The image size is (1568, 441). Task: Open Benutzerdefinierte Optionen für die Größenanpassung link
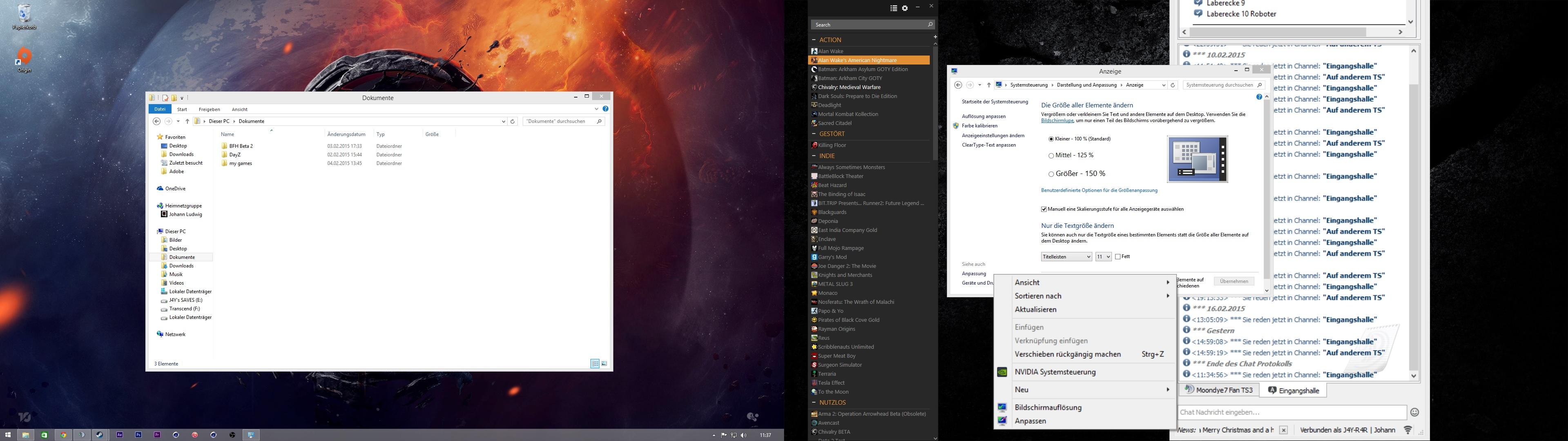(1099, 190)
